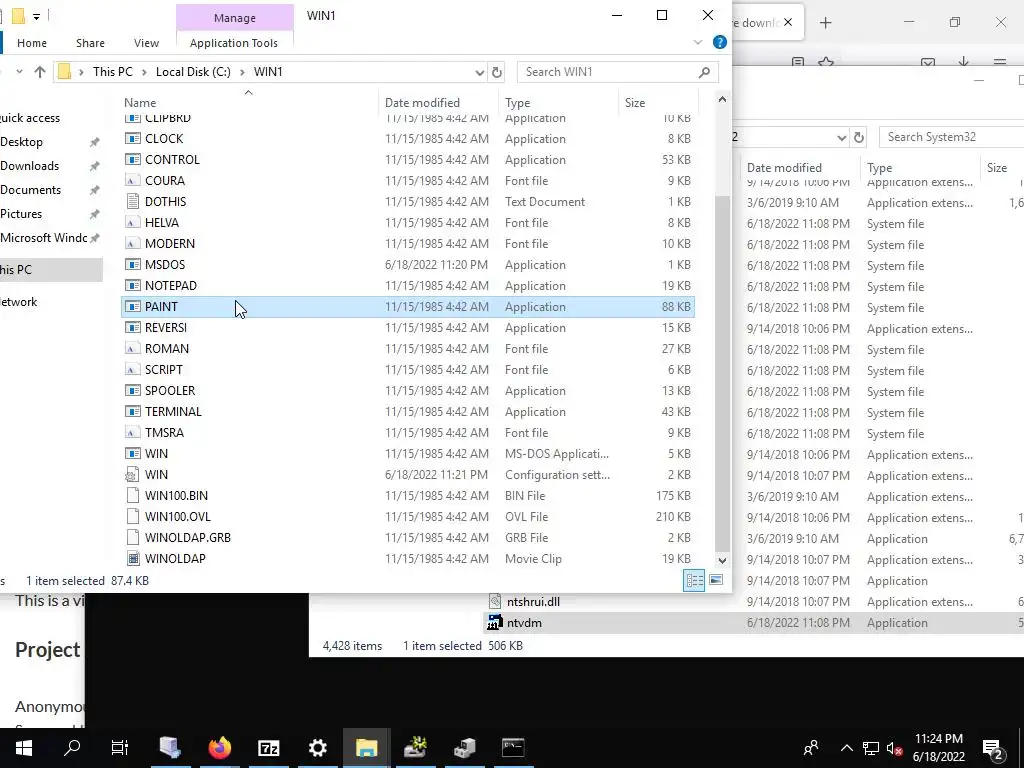Select the PAINT application icon
1024x768 pixels.
pyautogui.click(x=133, y=306)
